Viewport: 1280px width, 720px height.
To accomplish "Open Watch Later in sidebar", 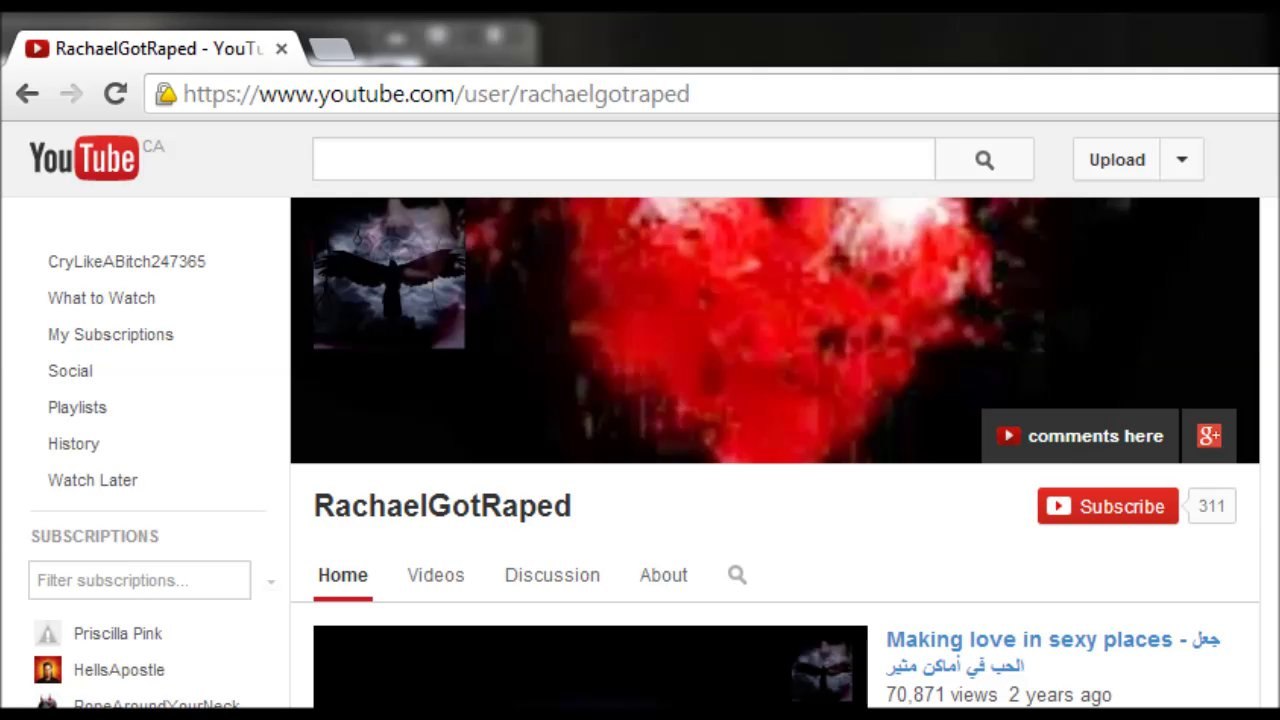I will (x=93, y=480).
